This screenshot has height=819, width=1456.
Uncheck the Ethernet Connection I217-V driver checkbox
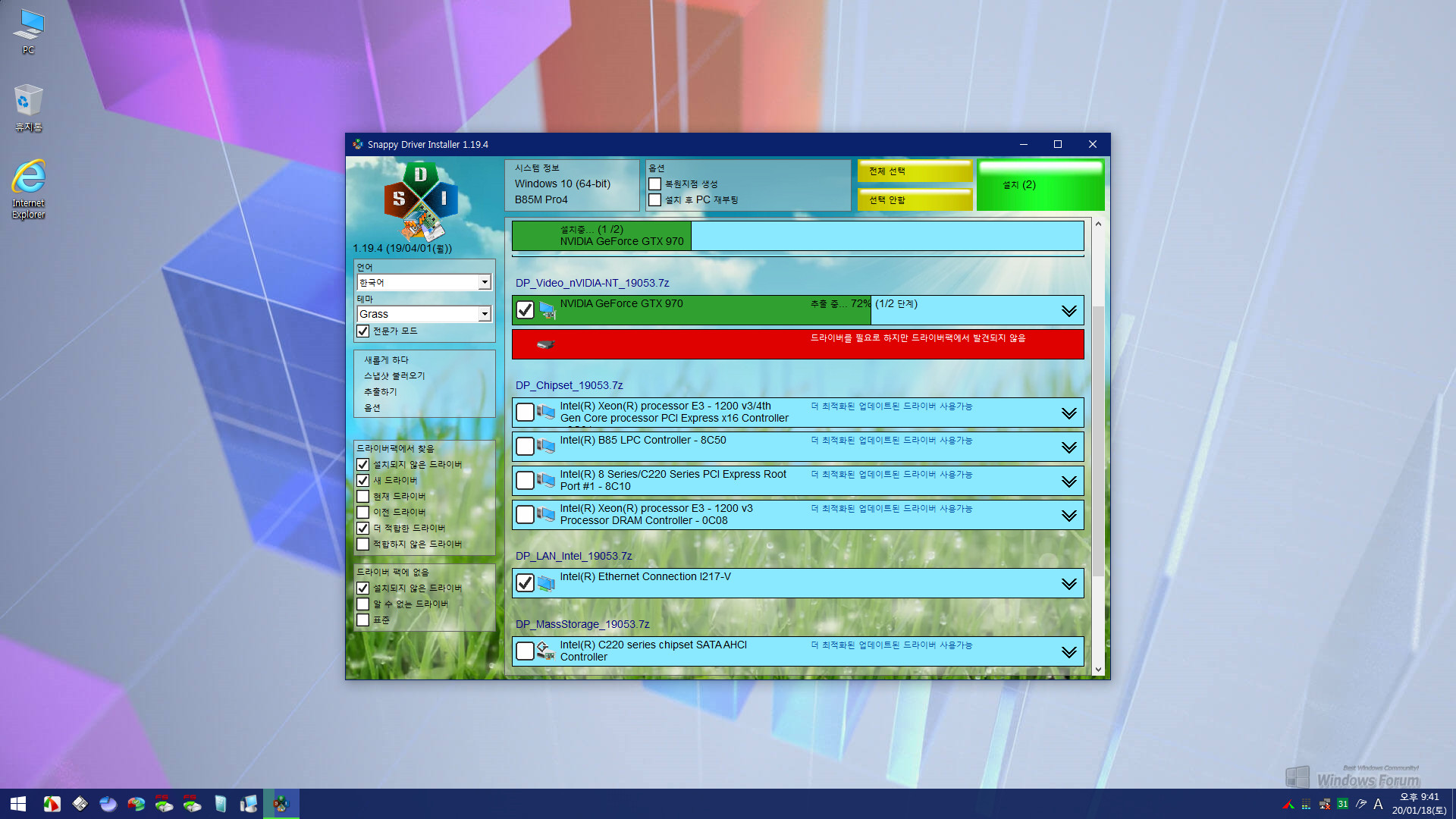point(525,582)
